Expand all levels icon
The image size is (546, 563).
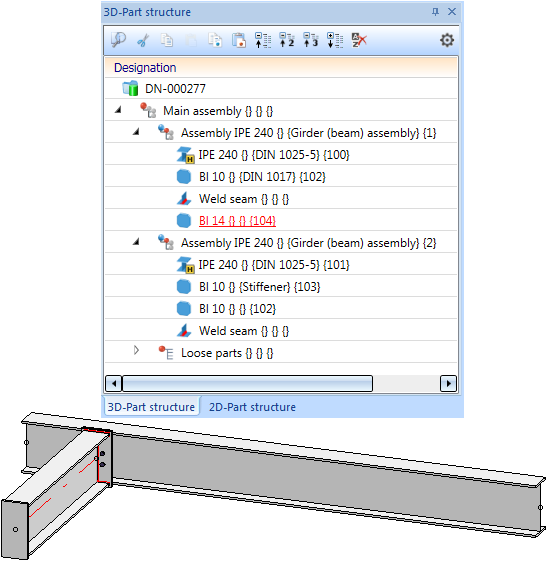[x=335, y=40]
